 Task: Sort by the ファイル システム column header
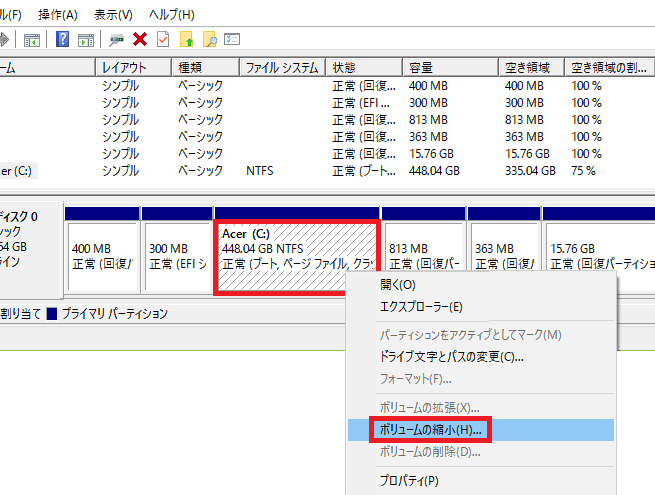(282, 68)
